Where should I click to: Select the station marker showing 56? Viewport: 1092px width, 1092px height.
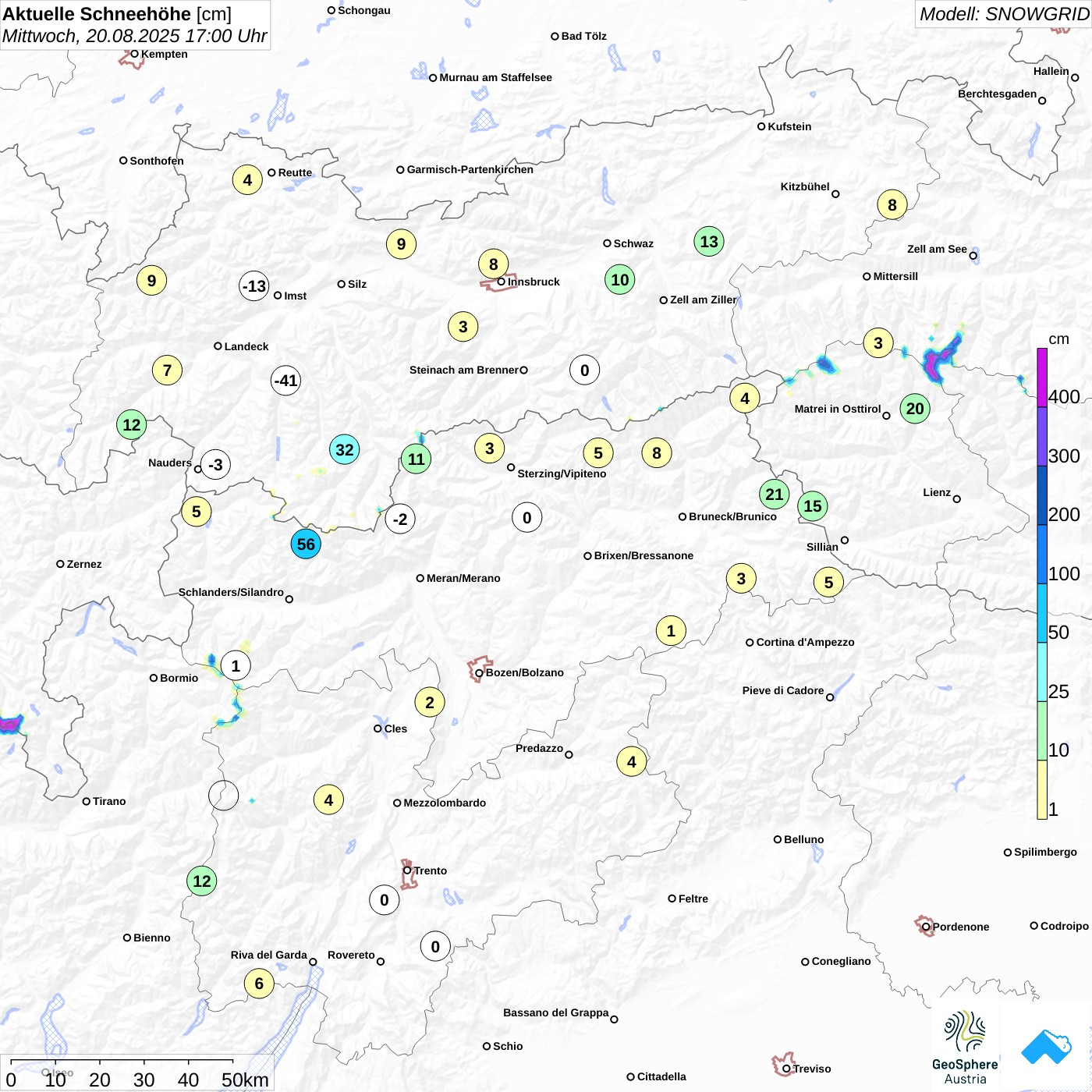(306, 544)
